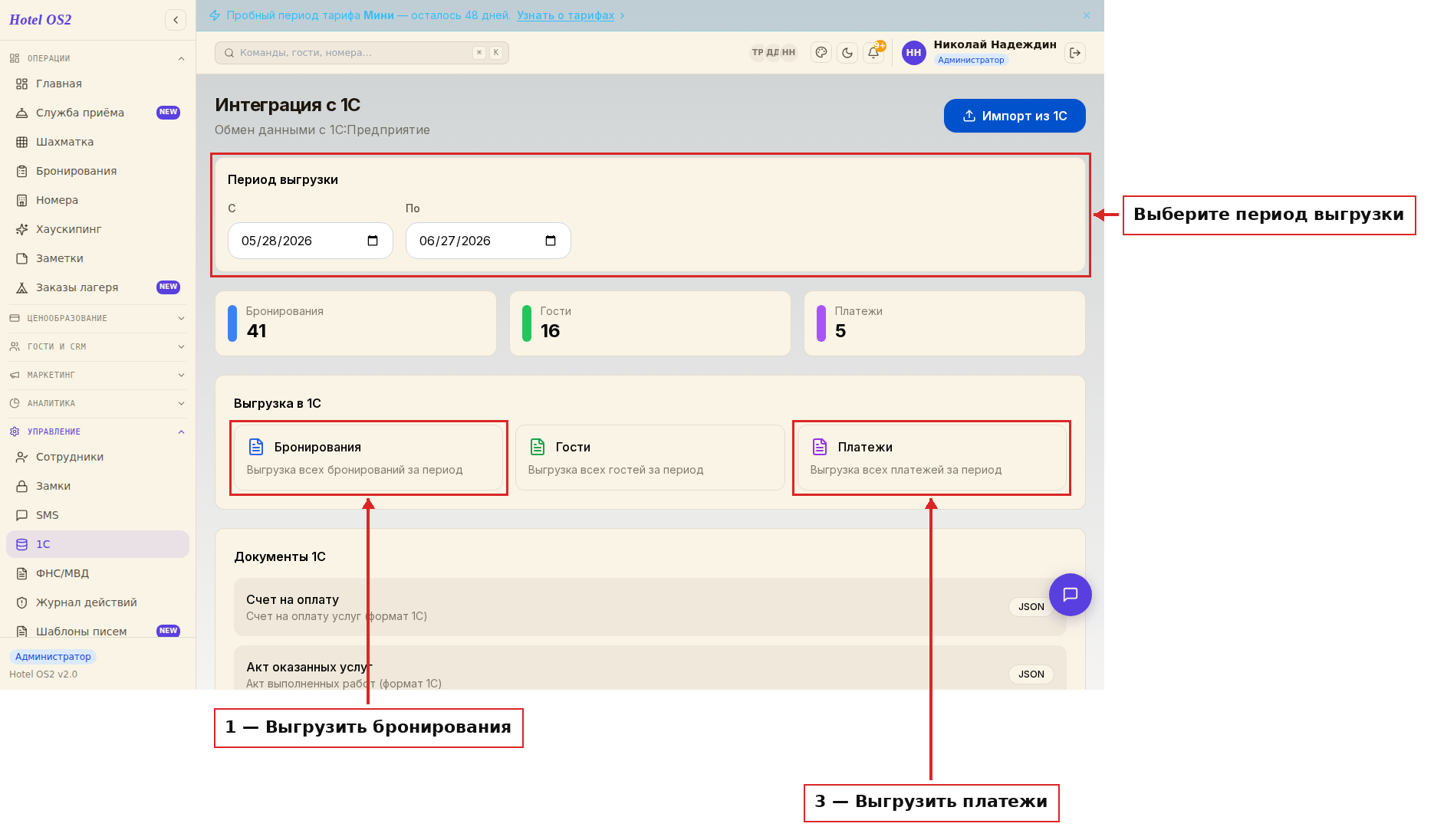Image resolution: width=1434 pixels, height=840 pixels.
Task: Collapse the sidebar with the arrow button
Action: (176, 20)
